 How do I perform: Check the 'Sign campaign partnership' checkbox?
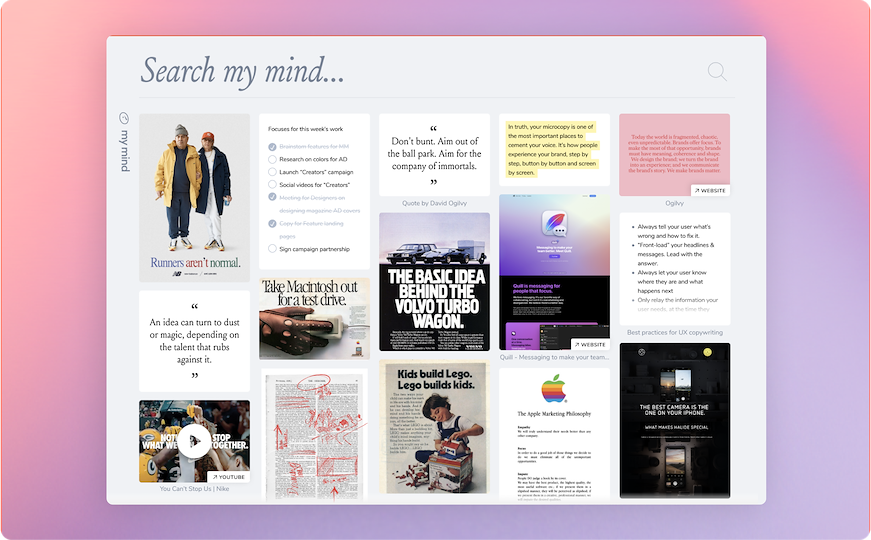[x=272, y=249]
